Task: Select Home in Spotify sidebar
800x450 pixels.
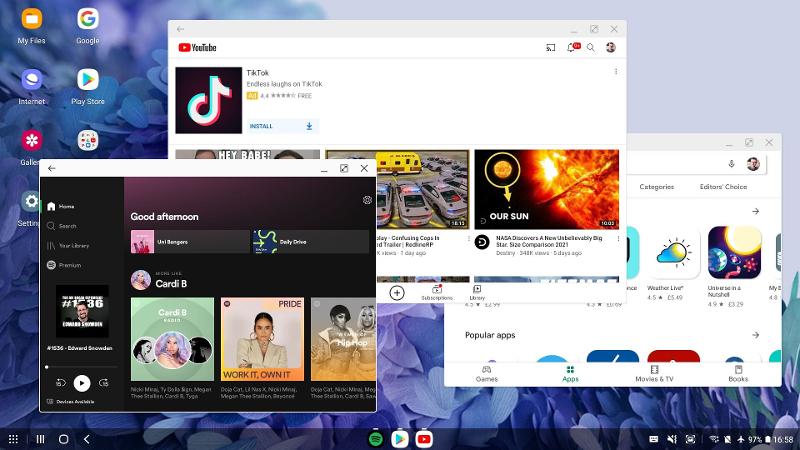Action: tap(61, 206)
